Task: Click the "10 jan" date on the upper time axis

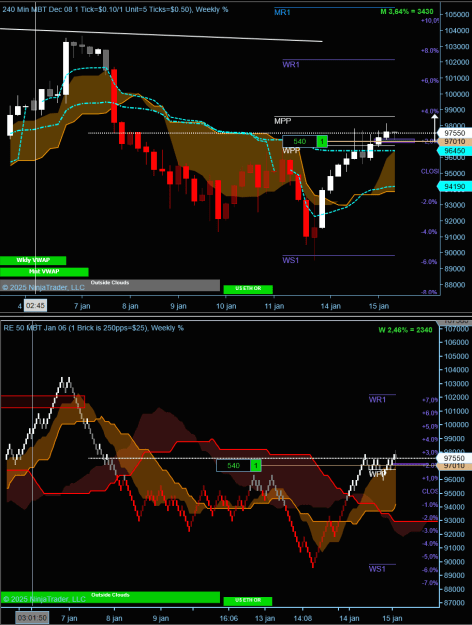Action: coord(226,306)
